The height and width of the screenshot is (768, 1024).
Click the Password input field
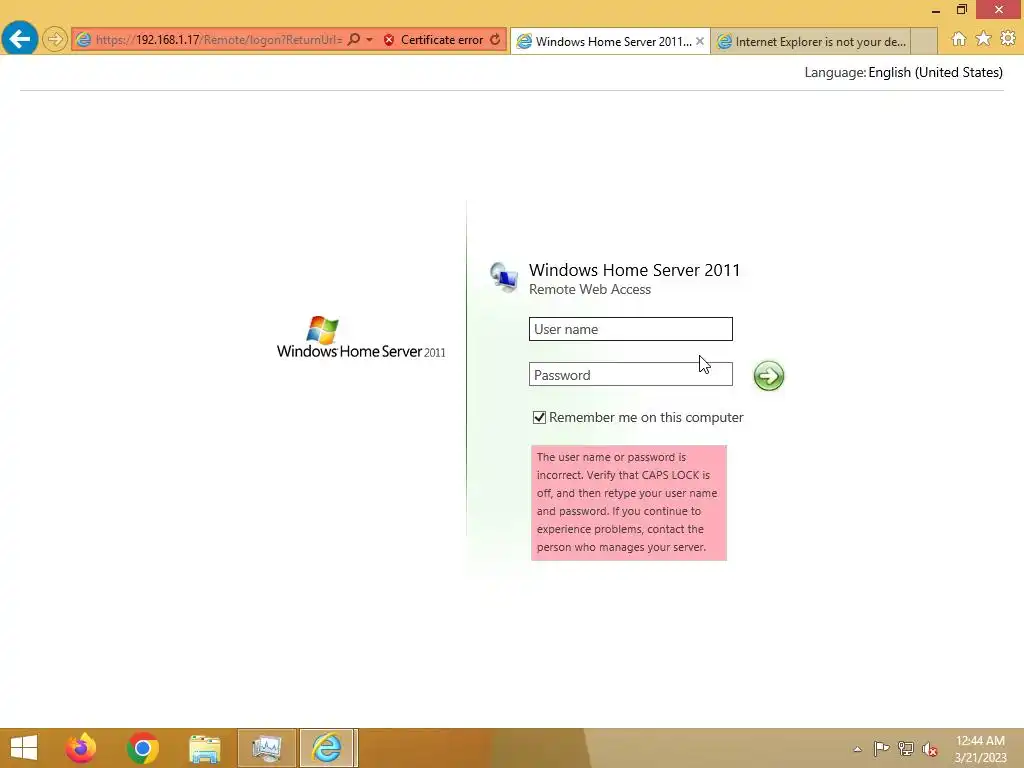click(x=630, y=374)
